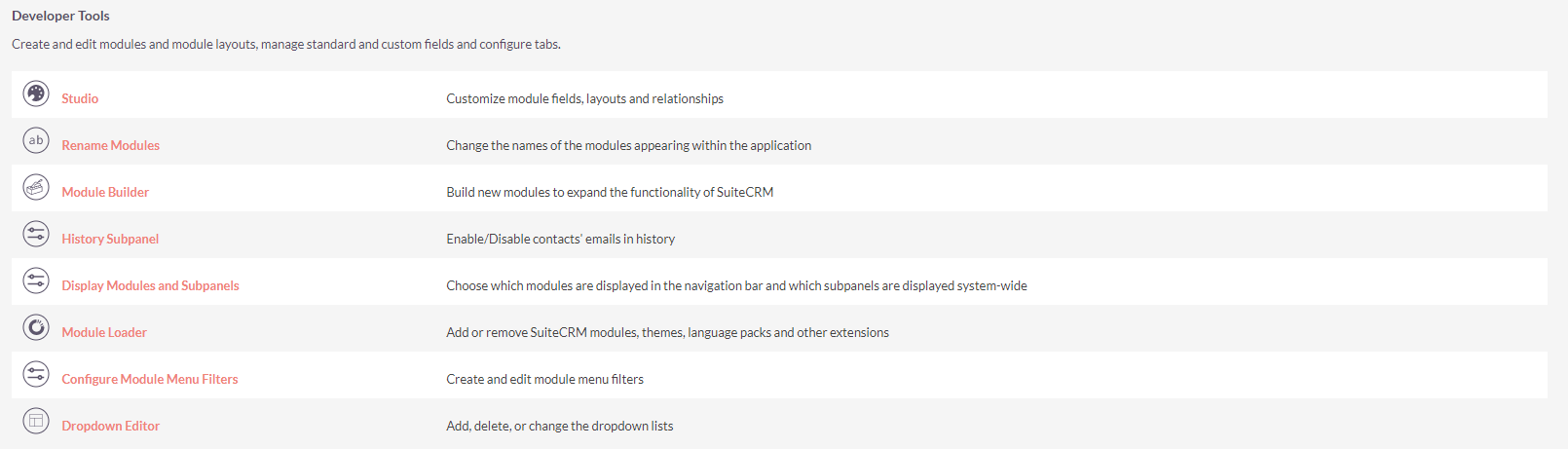Screen dimensions: 1568x449
Task: Click the Module Loader circular icon
Action: (36, 327)
